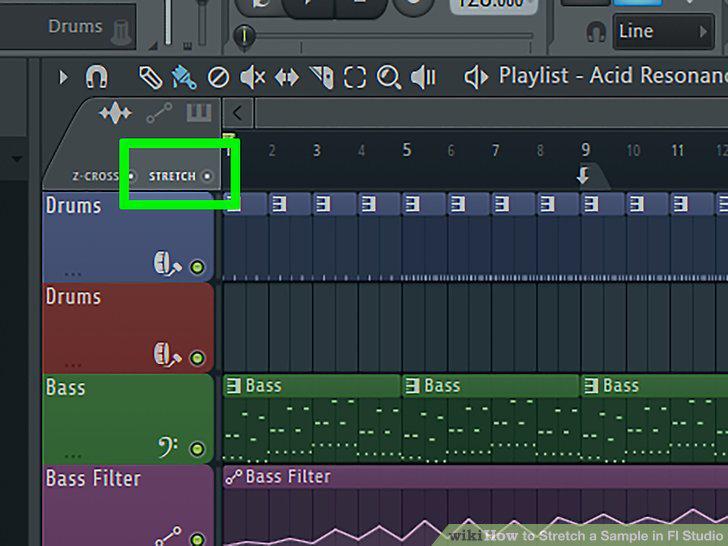This screenshot has height=546, width=728.
Task: Select the Slip tool
Action: pyautogui.click(x=286, y=78)
